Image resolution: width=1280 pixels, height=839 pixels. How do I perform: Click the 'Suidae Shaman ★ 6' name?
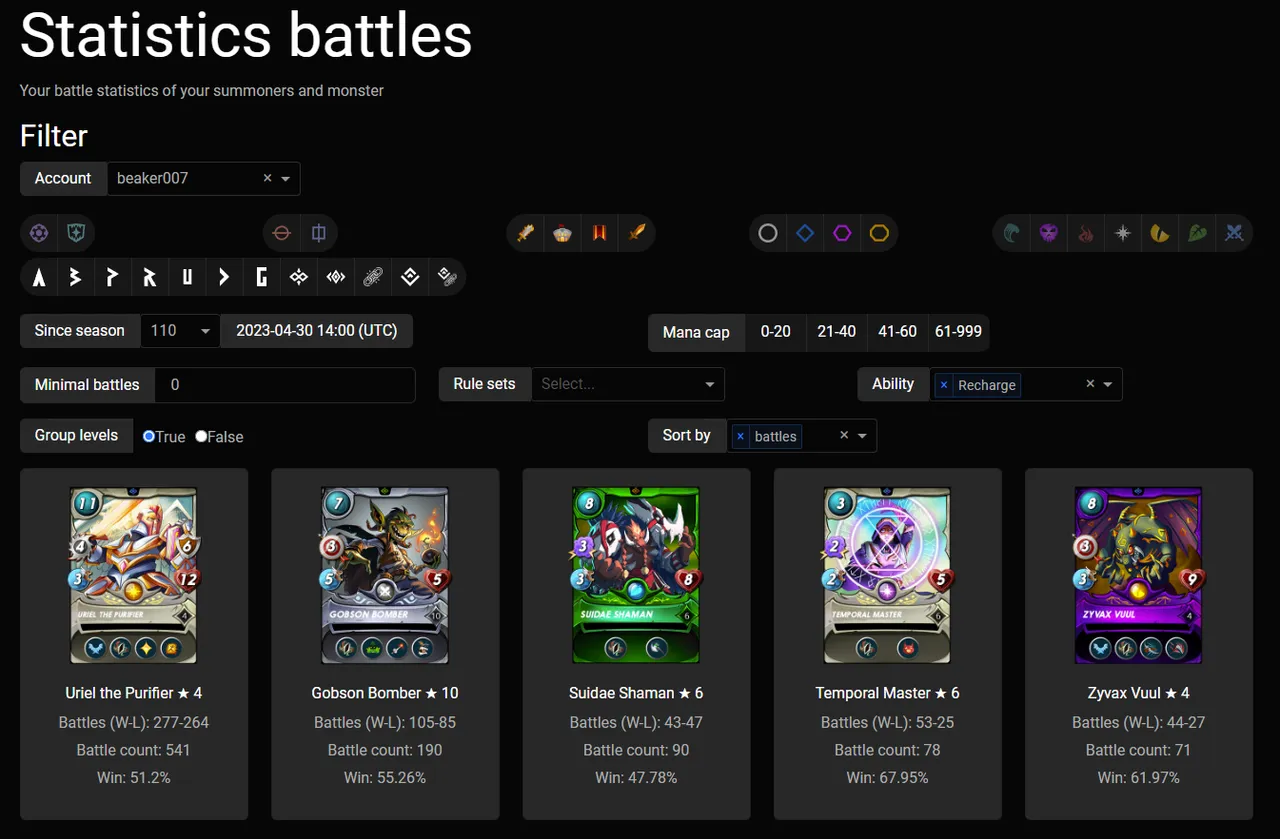click(636, 693)
